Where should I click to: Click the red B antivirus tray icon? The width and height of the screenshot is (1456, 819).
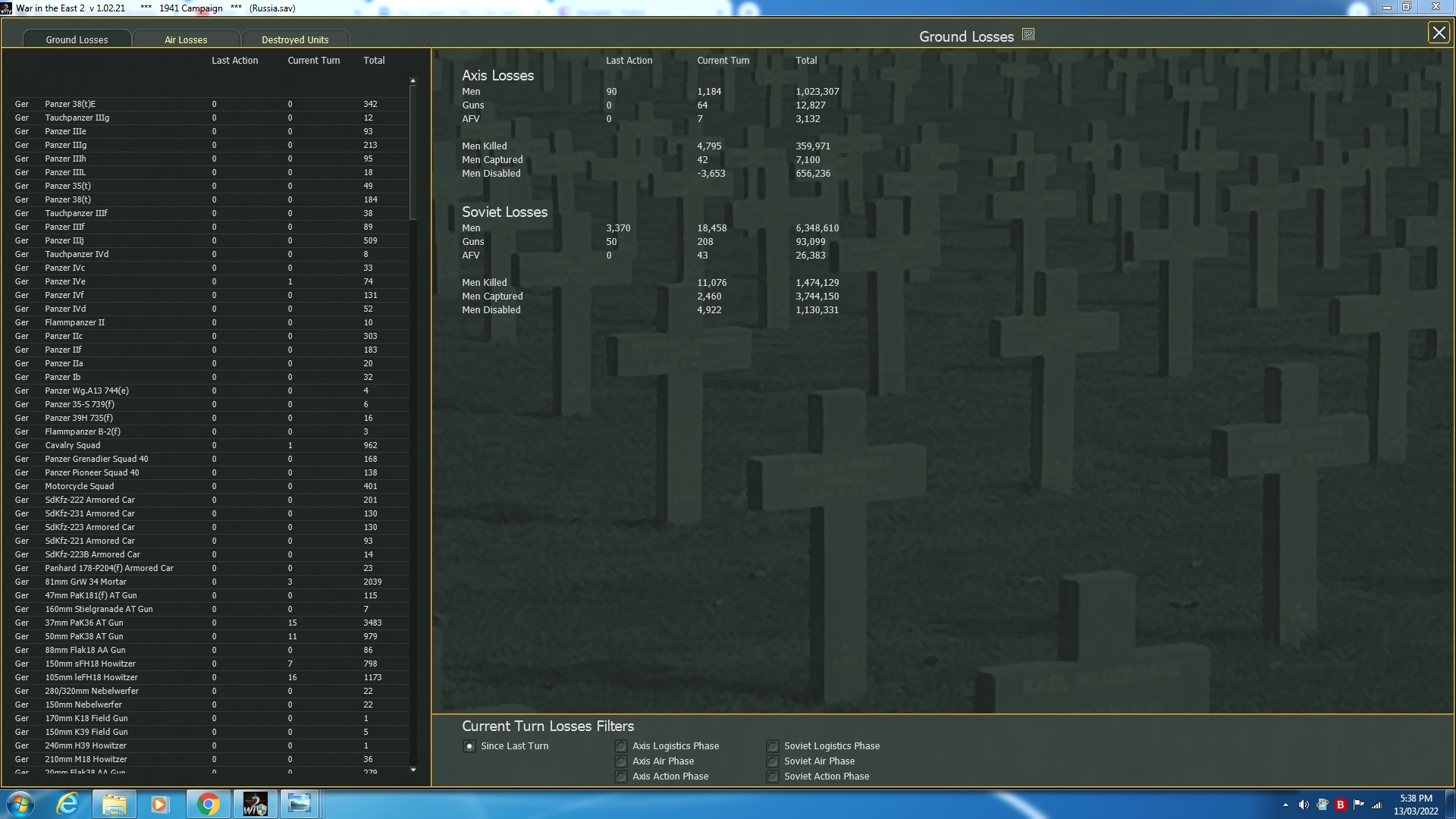(x=1340, y=805)
